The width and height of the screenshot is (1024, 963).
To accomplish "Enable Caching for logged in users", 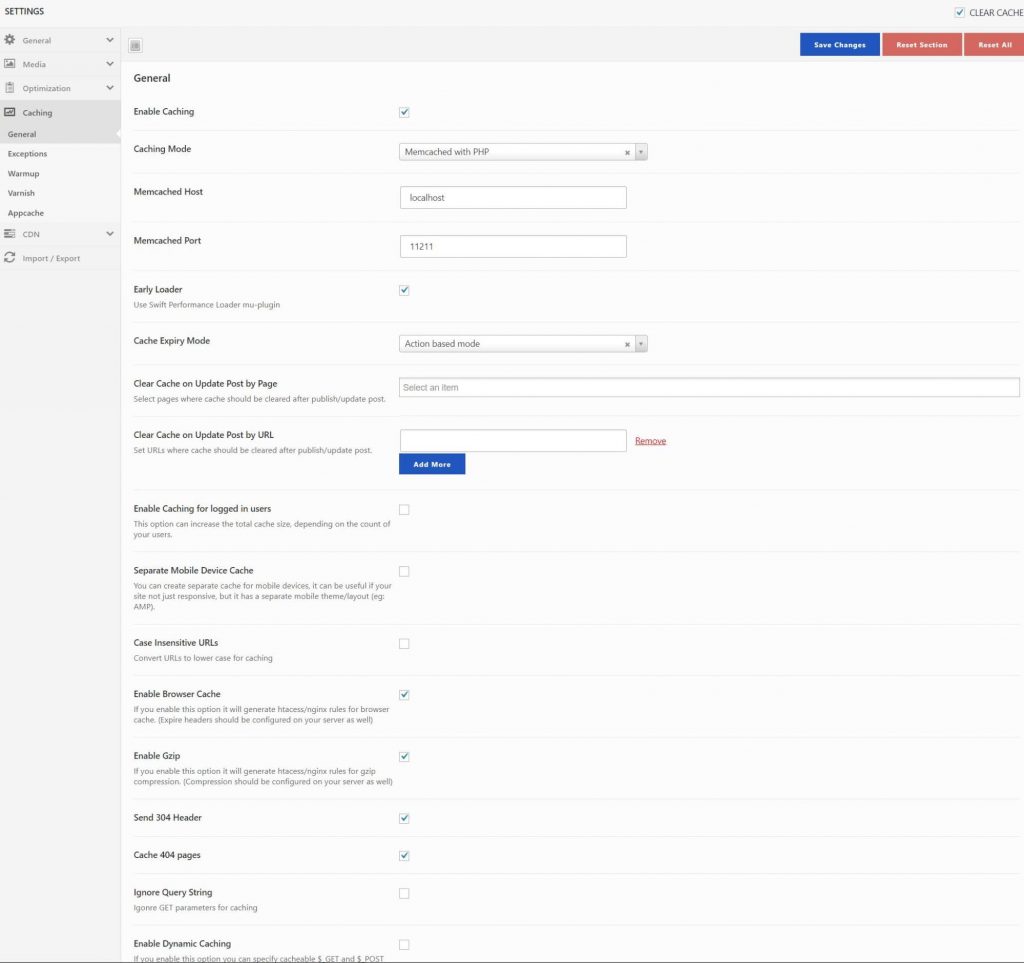I will coord(404,509).
